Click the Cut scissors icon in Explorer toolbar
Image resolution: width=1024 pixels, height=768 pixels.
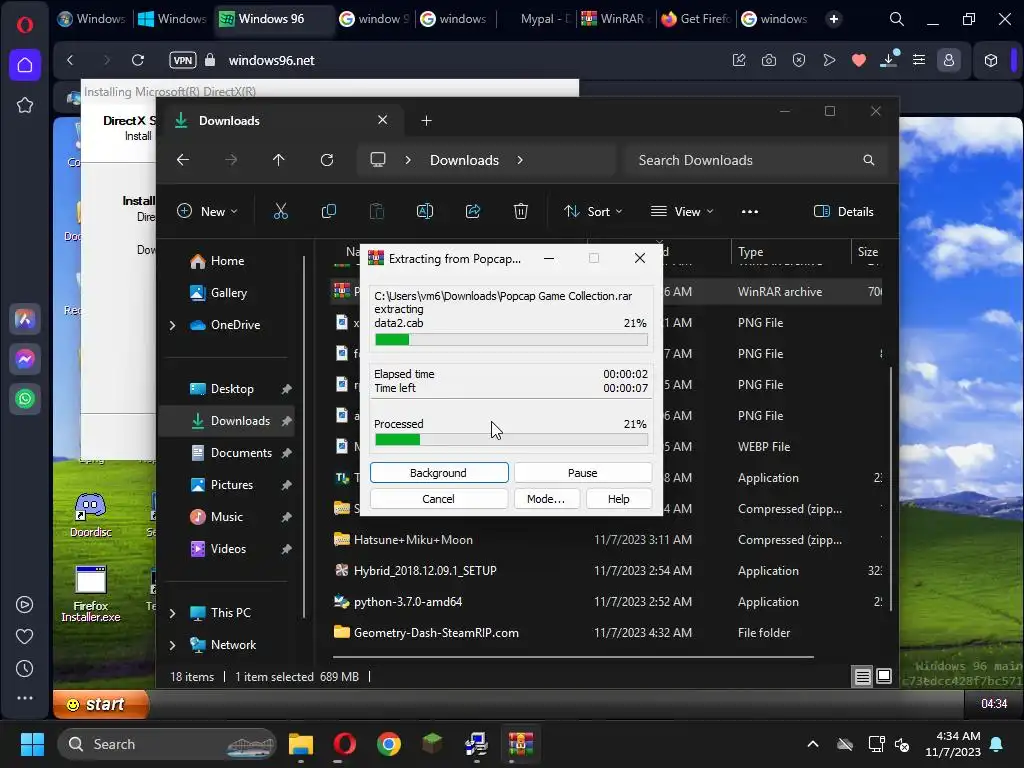(x=280, y=211)
